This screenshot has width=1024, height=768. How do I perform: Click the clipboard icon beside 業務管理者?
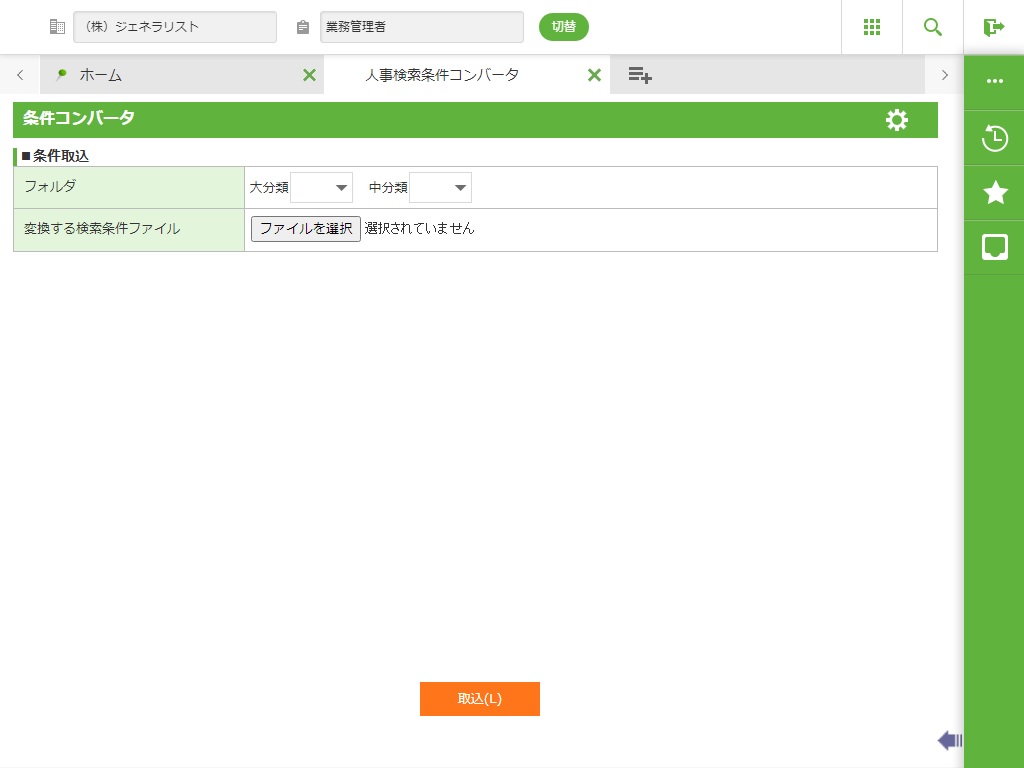302,27
